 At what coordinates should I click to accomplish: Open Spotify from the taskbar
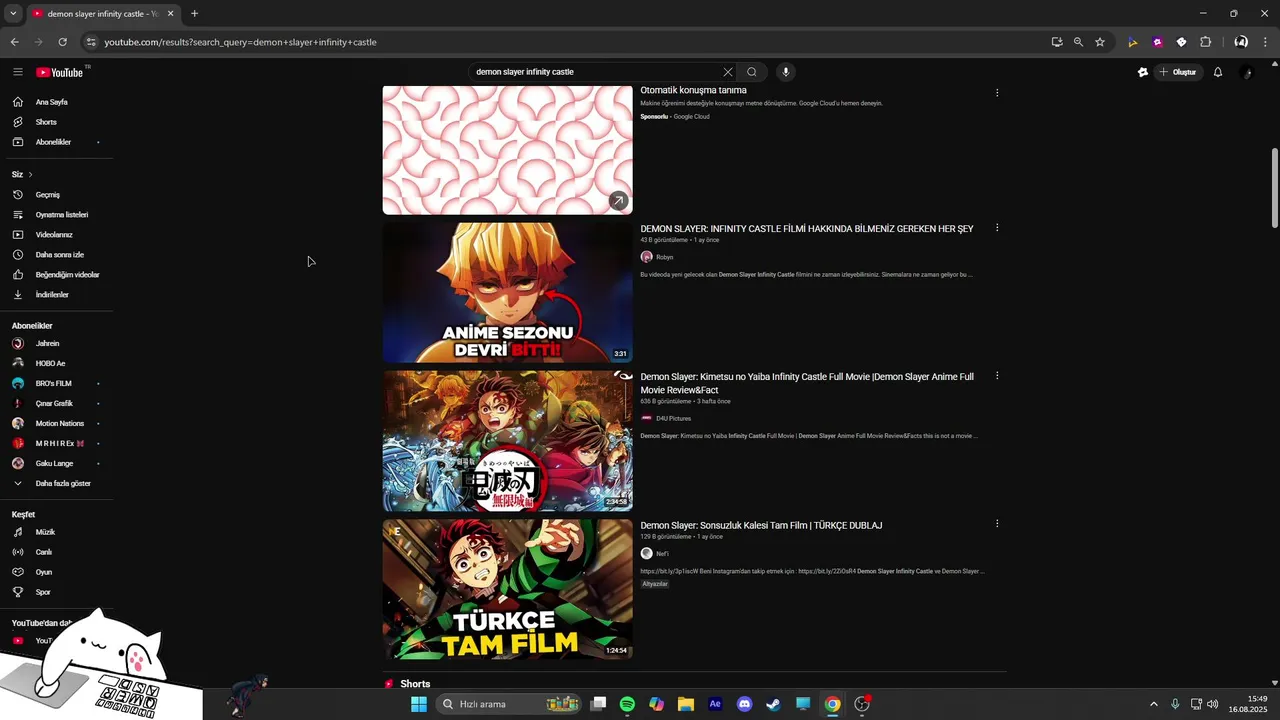(627, 704)
